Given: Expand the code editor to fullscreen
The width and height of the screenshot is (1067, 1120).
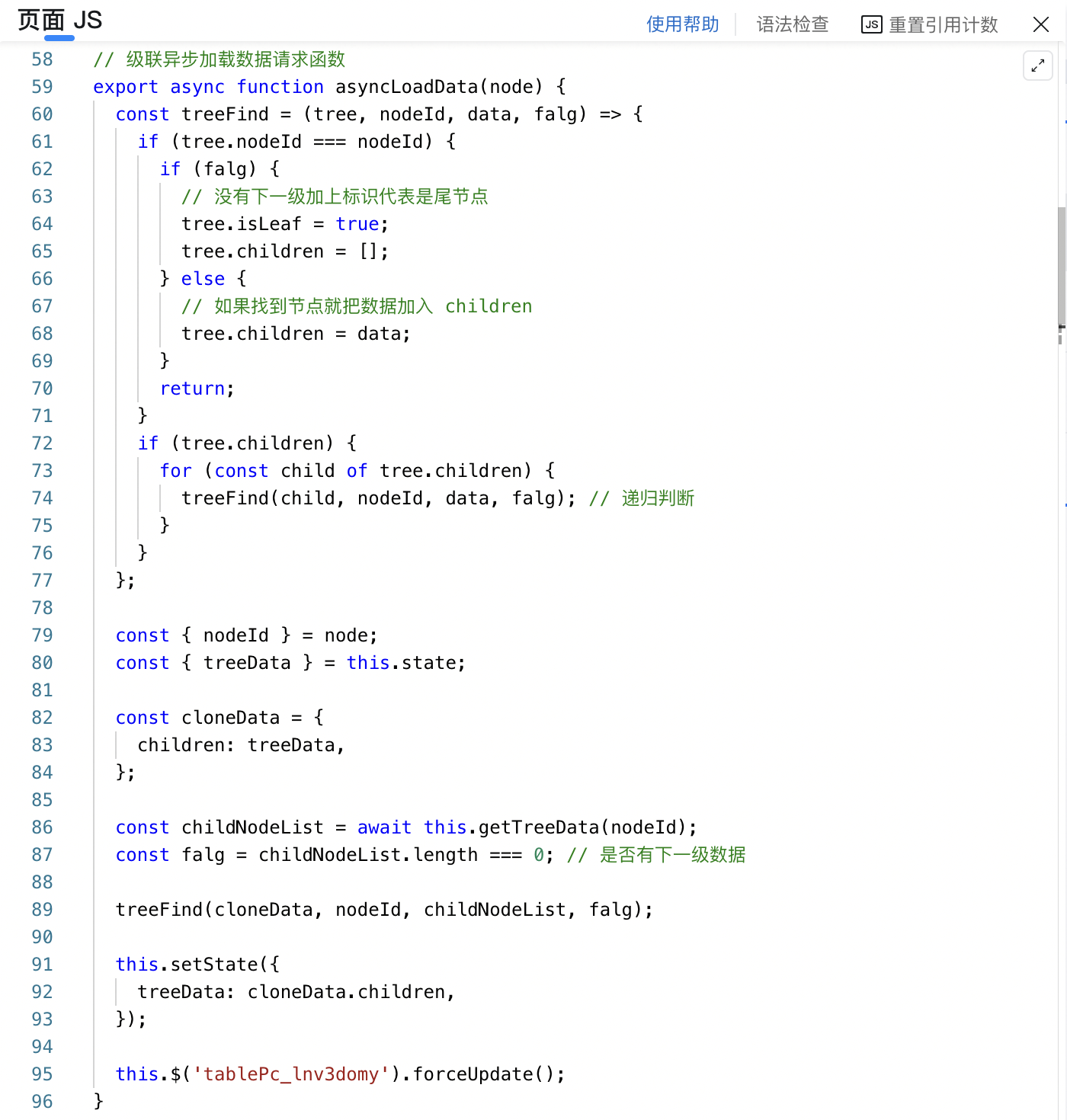Looking at the screenshot, I should click(1038, 66).
